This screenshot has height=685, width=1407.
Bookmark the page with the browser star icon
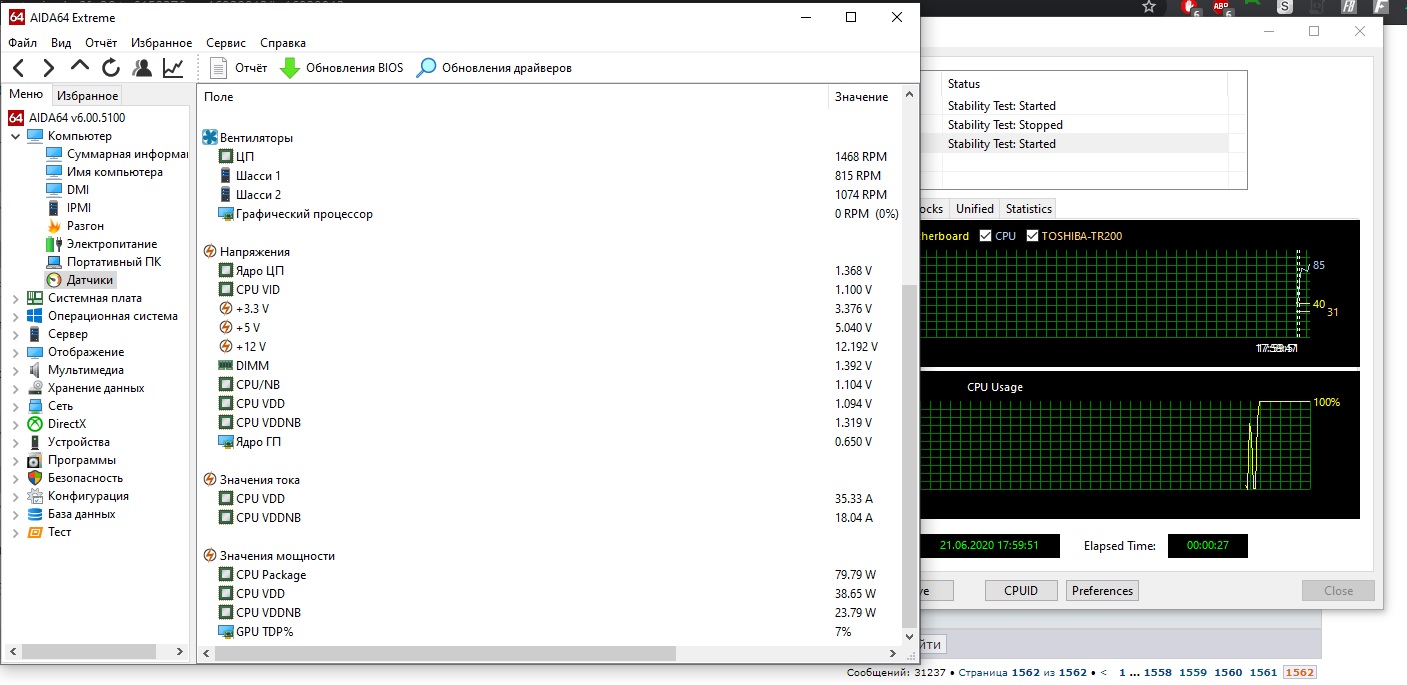pyautogui.click(x=1150, y=7)
